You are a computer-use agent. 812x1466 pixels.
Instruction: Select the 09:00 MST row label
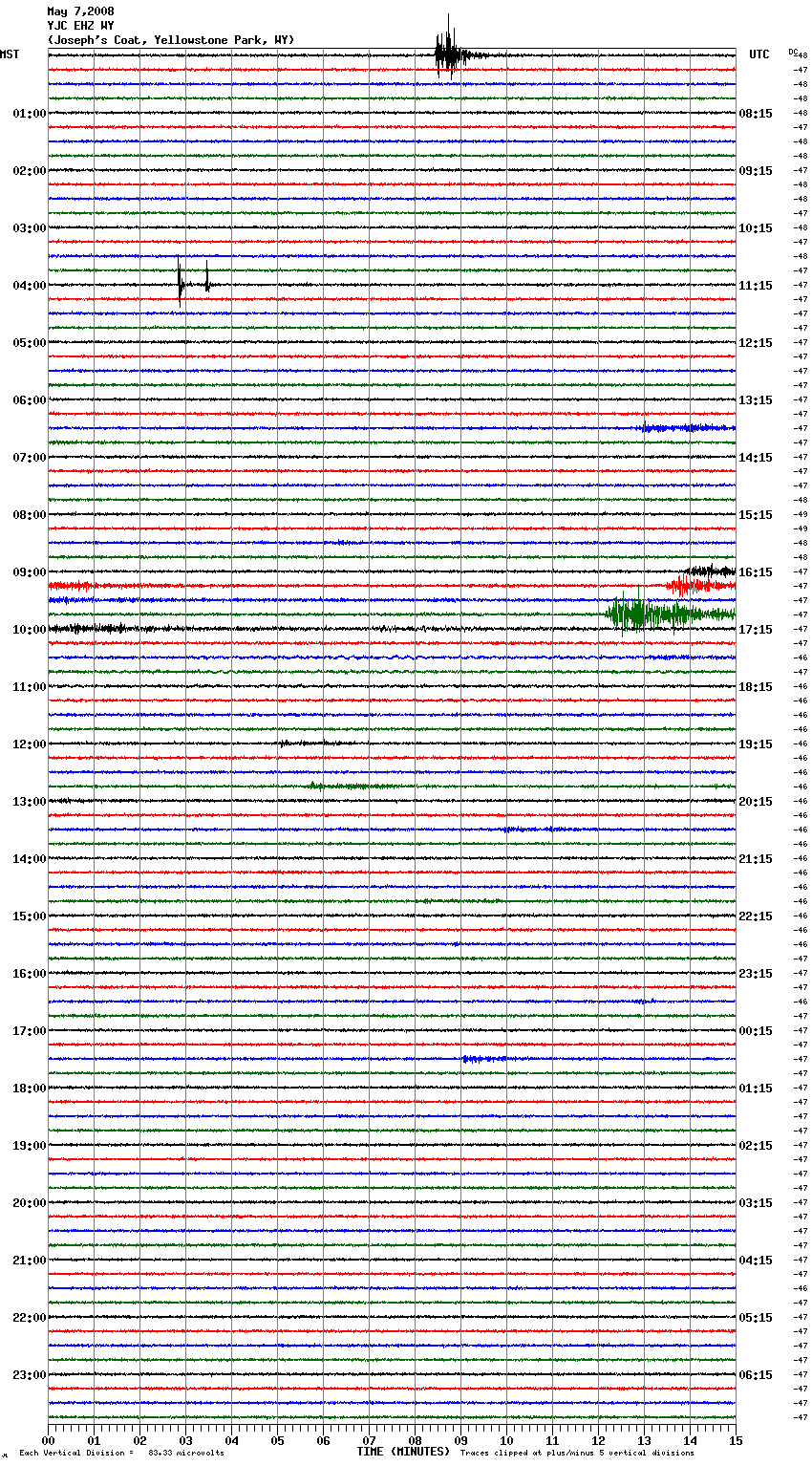[29, 572]
